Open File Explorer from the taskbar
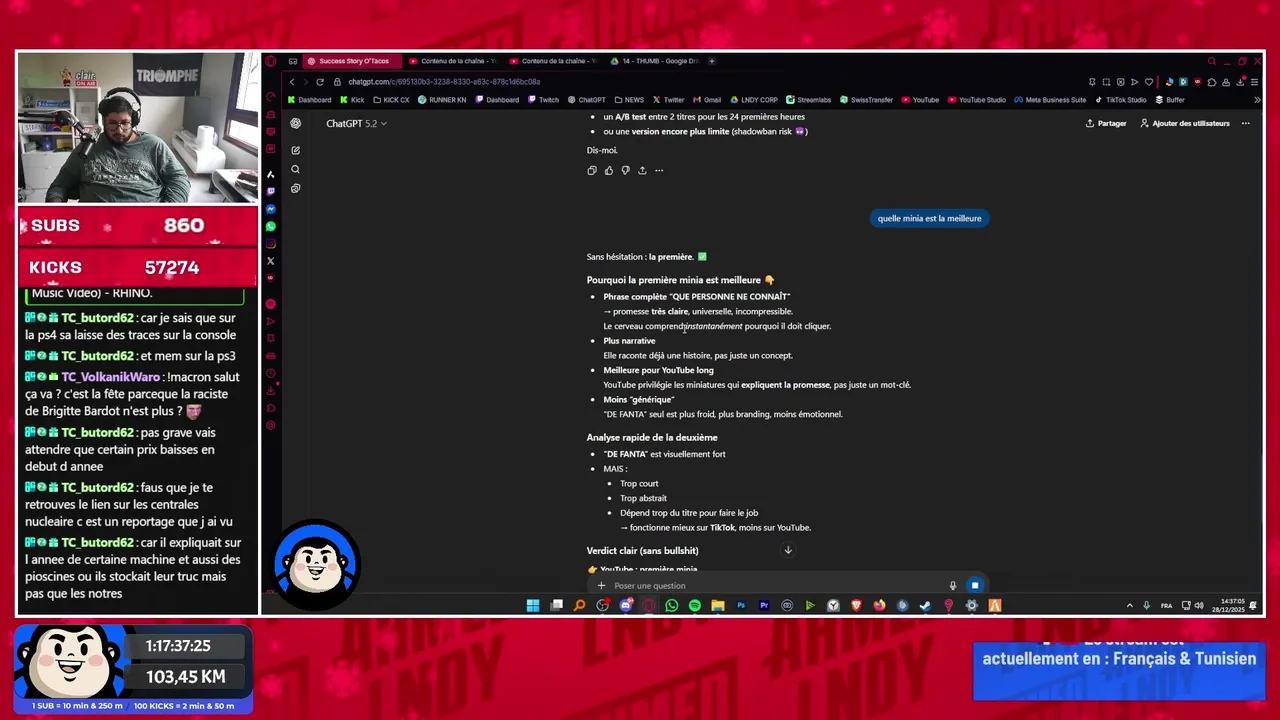The width and height of the screenshot is (1280, 720). (x=717, y=605)
